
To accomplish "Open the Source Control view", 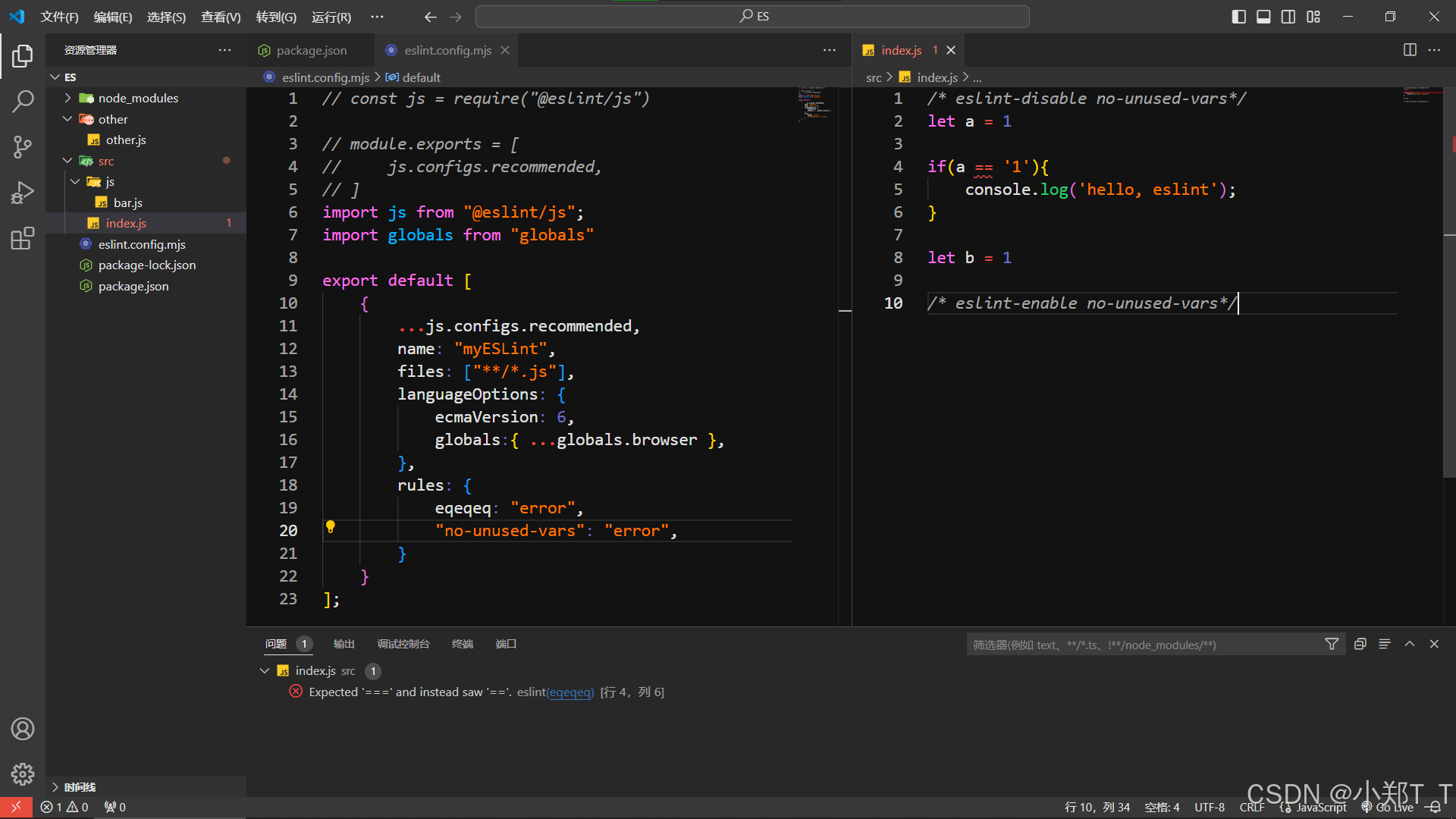I will click(x=23, y=147).
